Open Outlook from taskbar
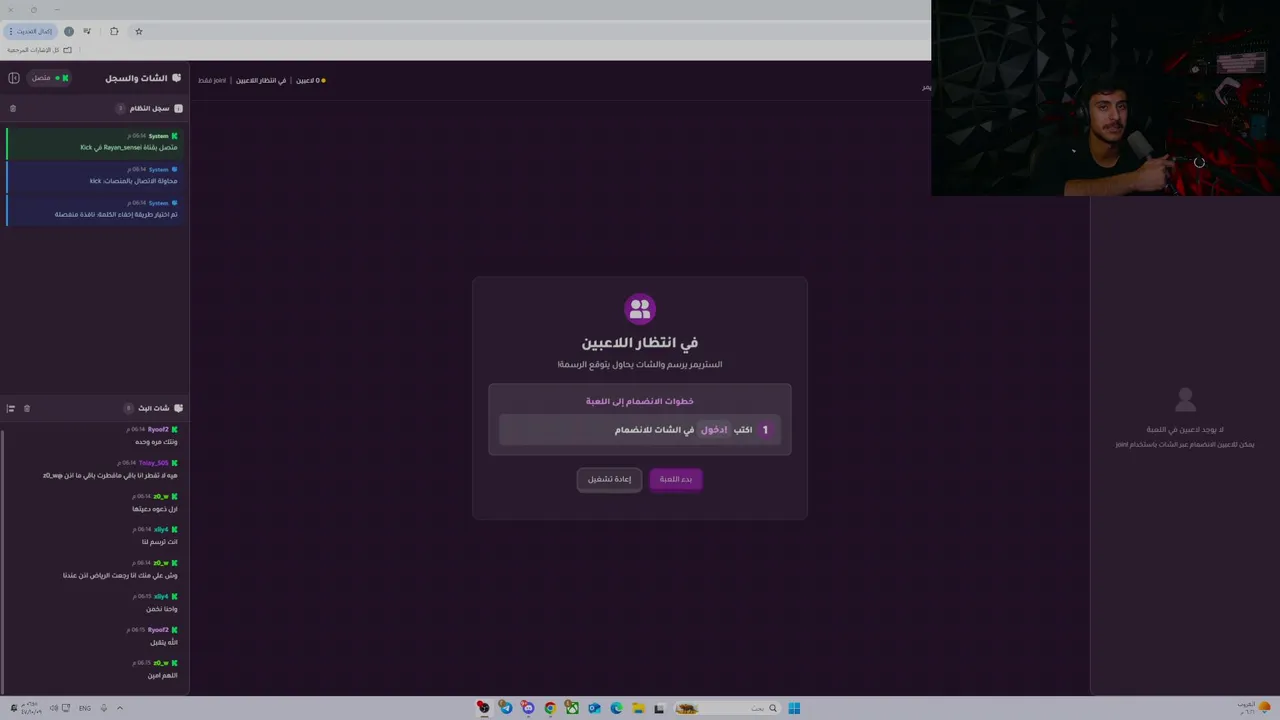 coord(594,708)
